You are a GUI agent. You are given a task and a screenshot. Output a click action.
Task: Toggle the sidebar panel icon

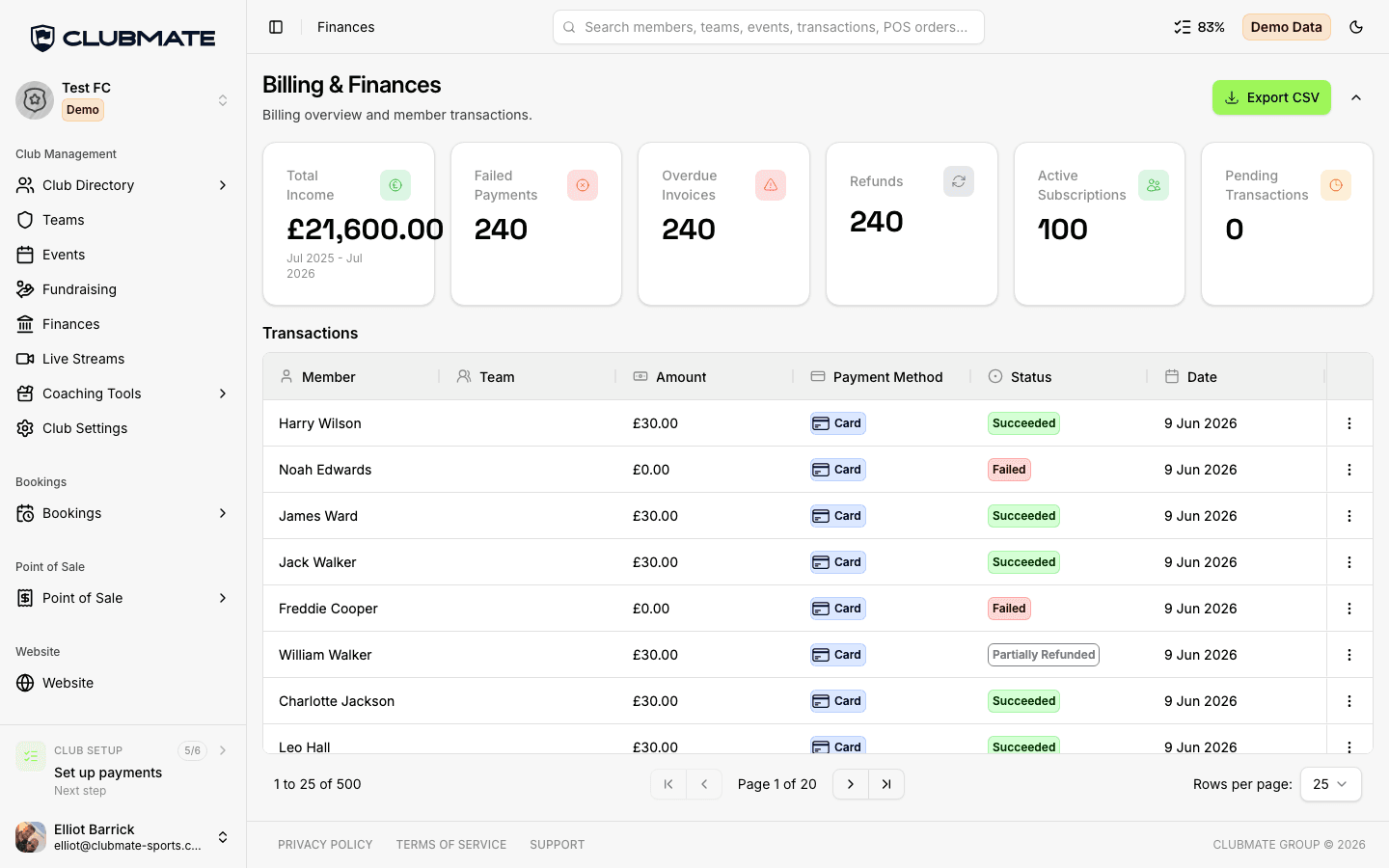click(x=276, y=27)
